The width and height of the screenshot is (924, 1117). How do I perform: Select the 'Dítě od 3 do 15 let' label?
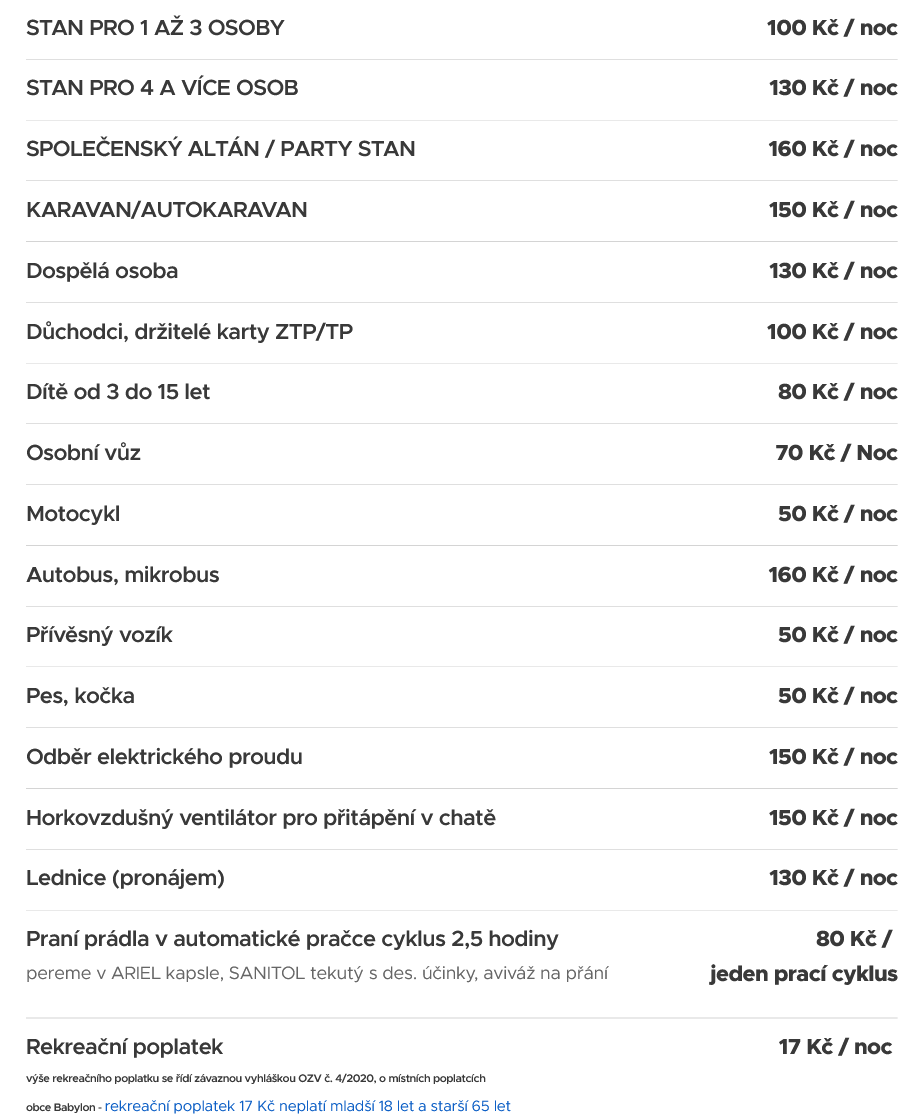(x=118, y=392)
